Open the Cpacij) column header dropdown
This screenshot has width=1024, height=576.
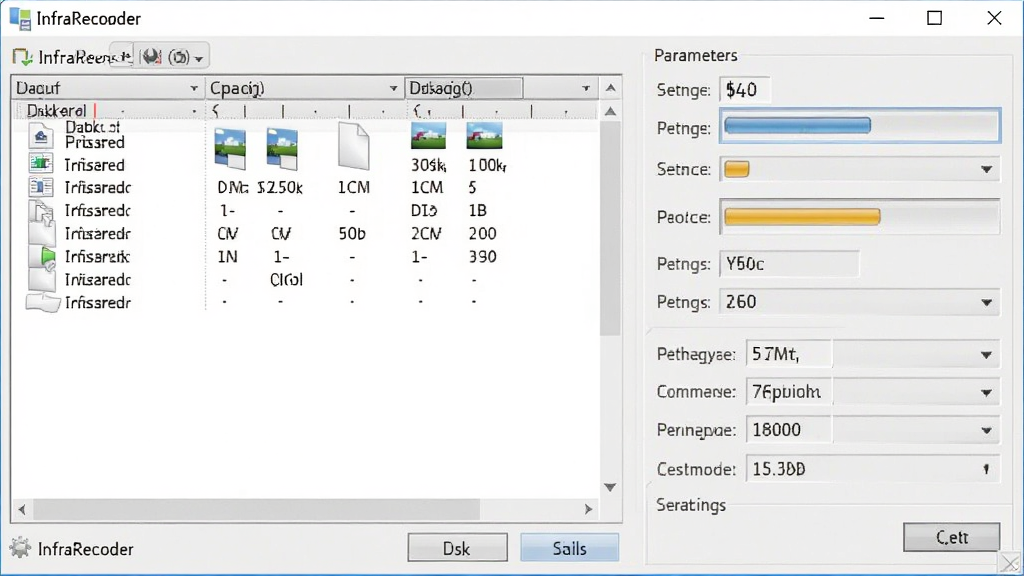click(x=393, y=89)
